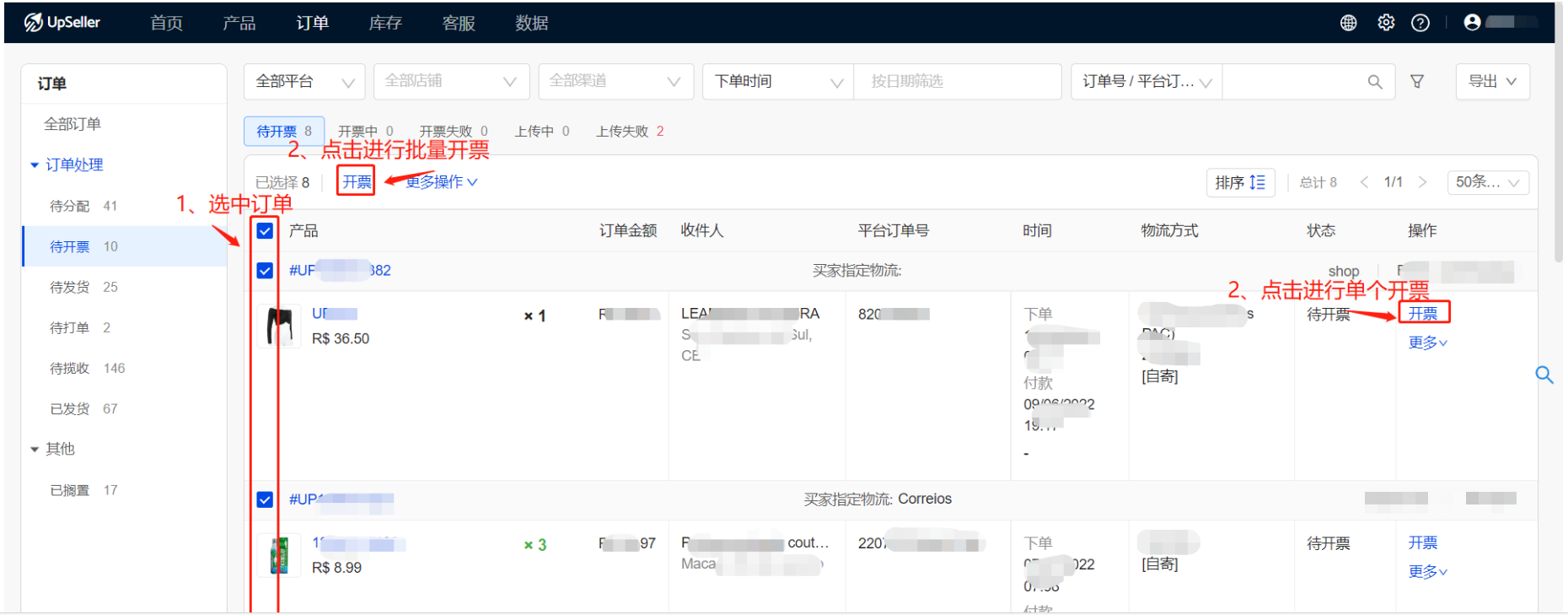Image resolution: width=1568 pixels, height=615 pixels.
Task: Open 全部渠道 channel dropdown
Action: [x=615, y=82]
